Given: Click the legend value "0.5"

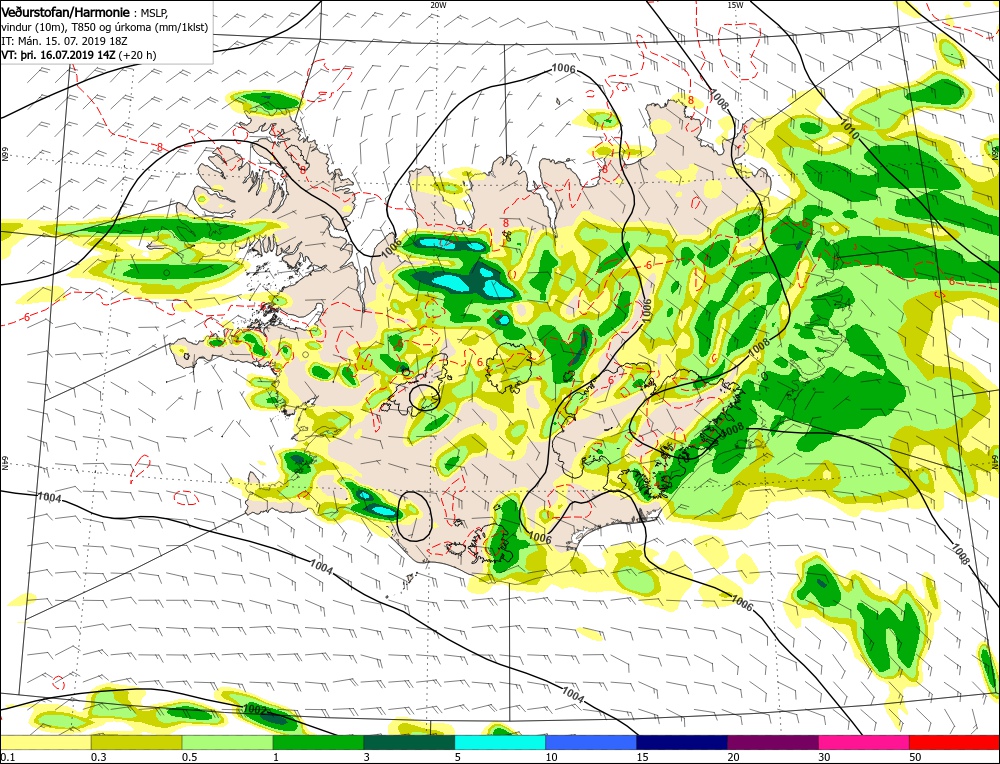Looking at the screenshot, I should 189,757.
